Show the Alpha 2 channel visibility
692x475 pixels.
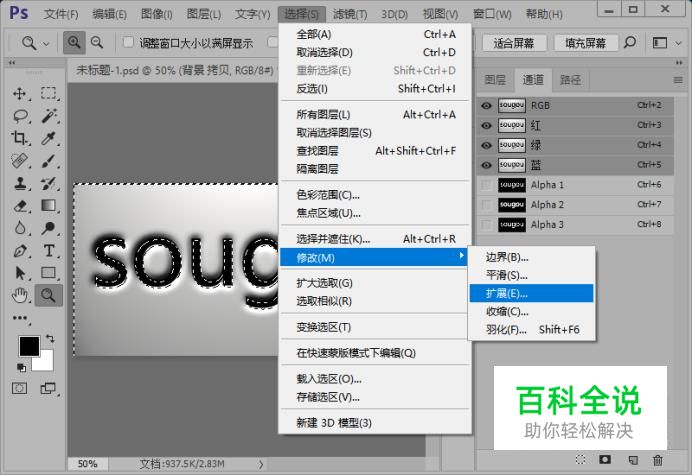tap(486, 205)
